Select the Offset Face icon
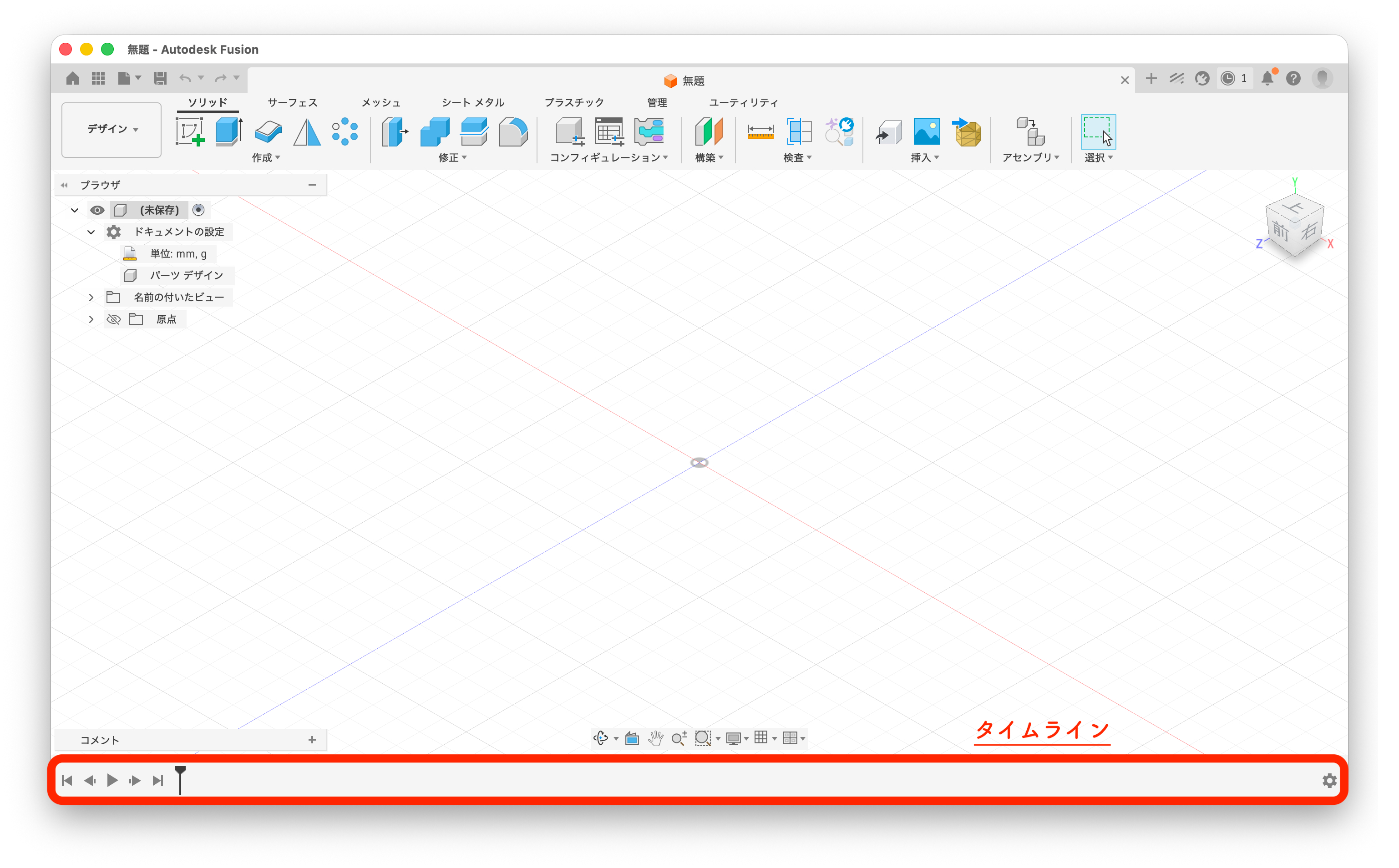Viewport: 1399px width, 868px height. click(x=474, y=131)
